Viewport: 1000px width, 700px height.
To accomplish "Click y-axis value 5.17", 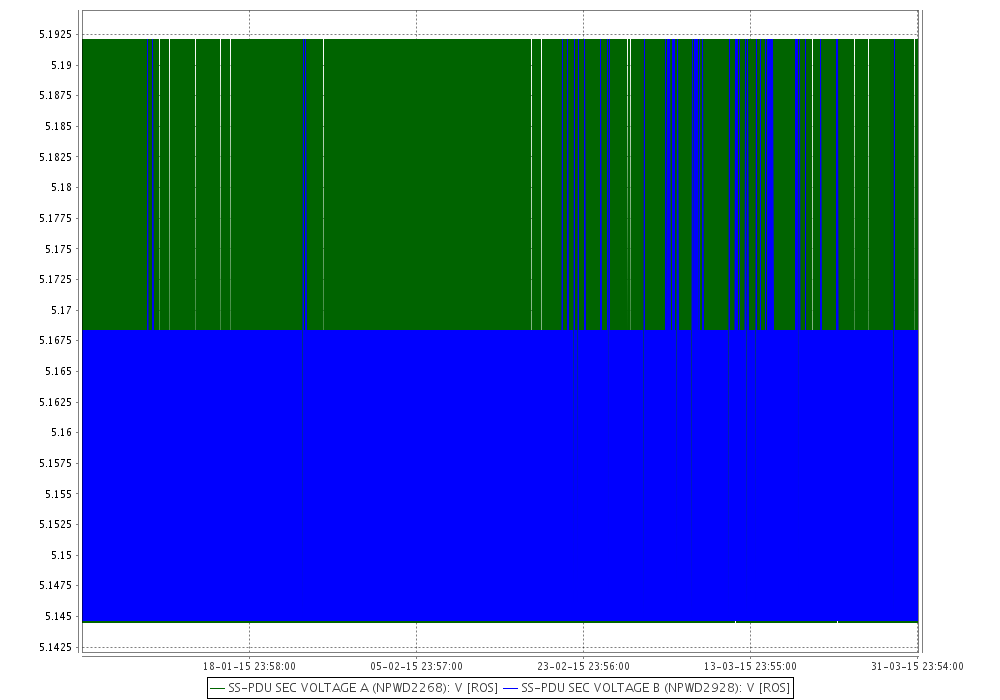I will coord(61,310).
